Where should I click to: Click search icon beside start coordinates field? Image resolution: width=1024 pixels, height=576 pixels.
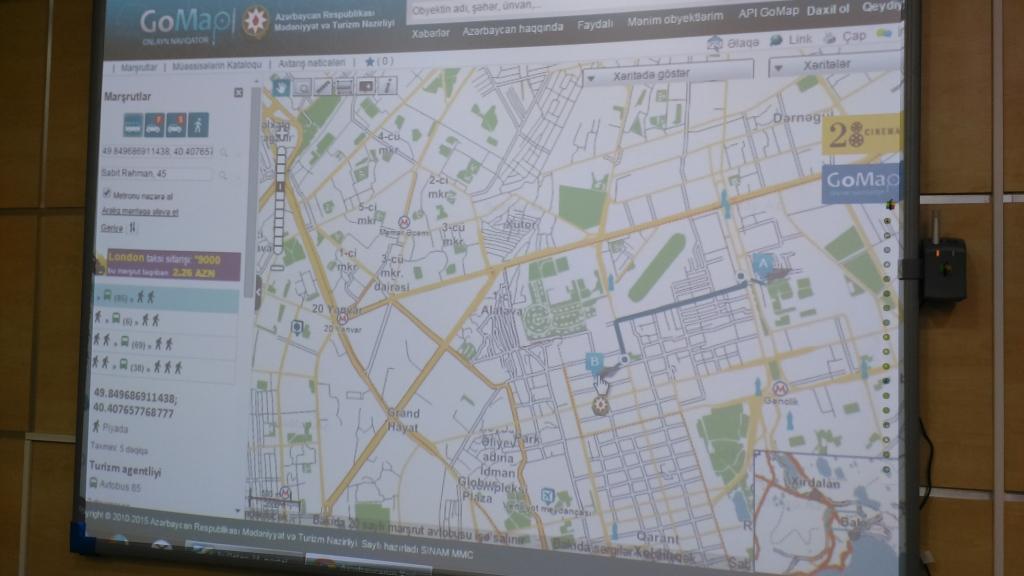pos(224,153)
